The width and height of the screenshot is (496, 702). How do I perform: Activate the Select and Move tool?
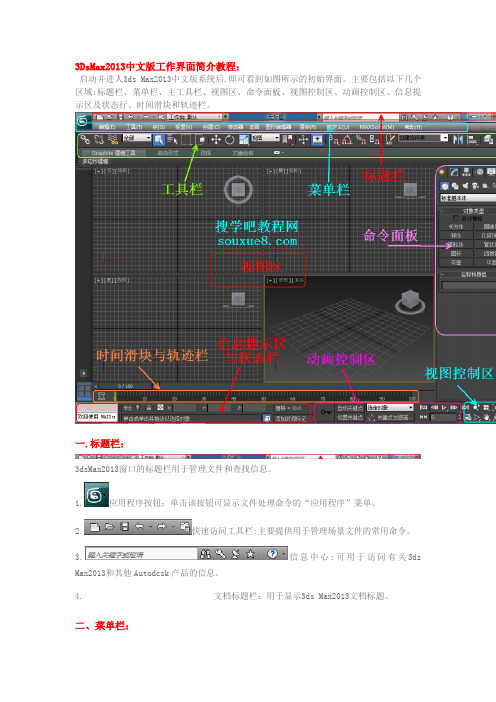pos(216,140)
